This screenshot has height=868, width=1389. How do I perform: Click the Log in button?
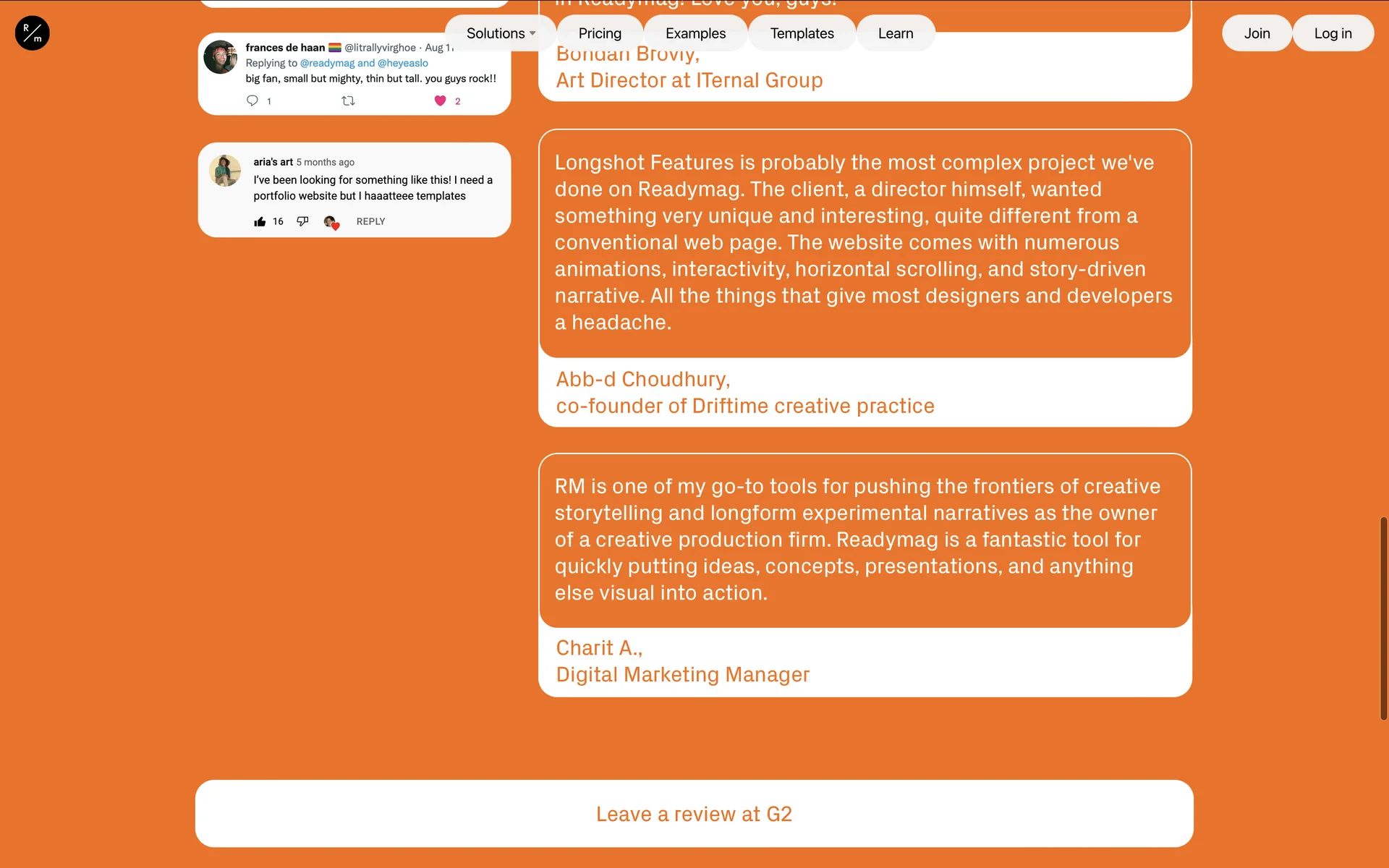1333,33
